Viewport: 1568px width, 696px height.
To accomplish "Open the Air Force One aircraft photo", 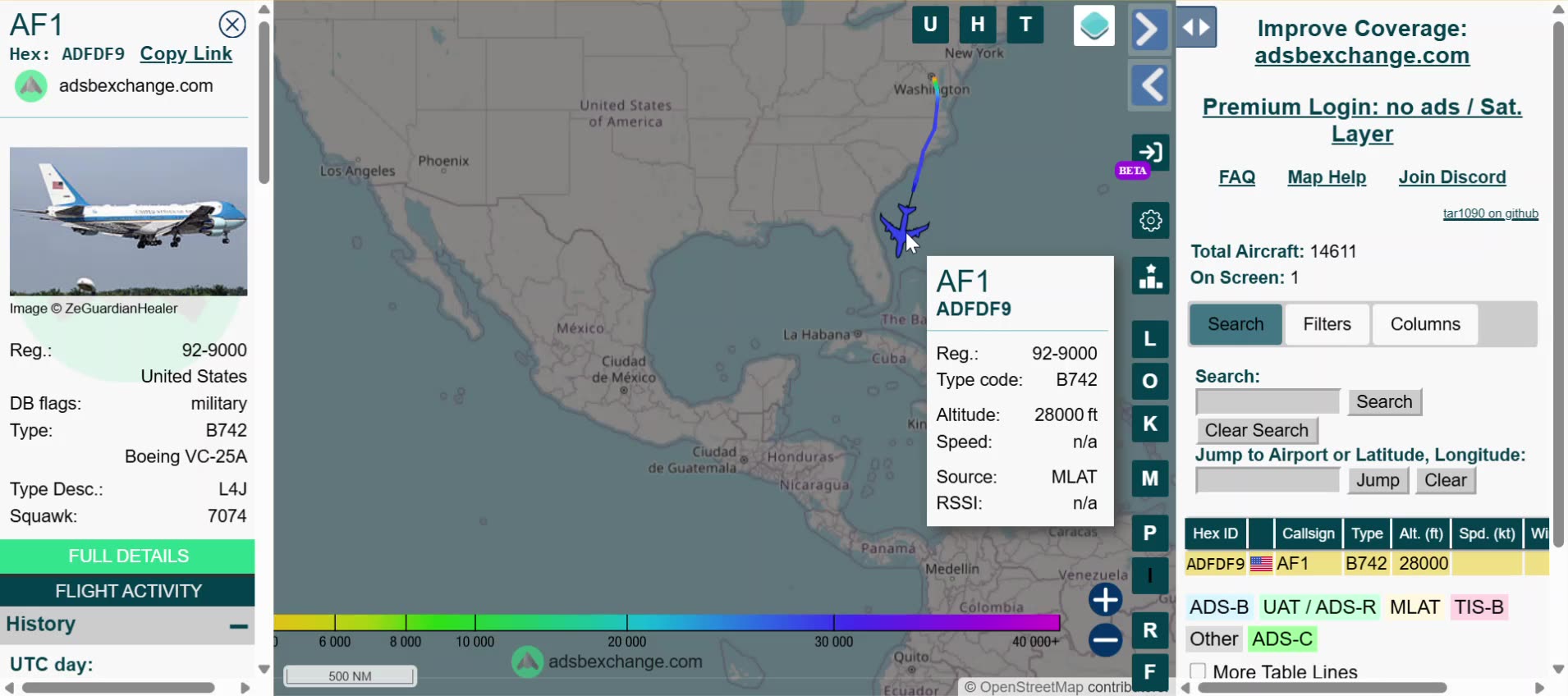I will tap(128, 221).
